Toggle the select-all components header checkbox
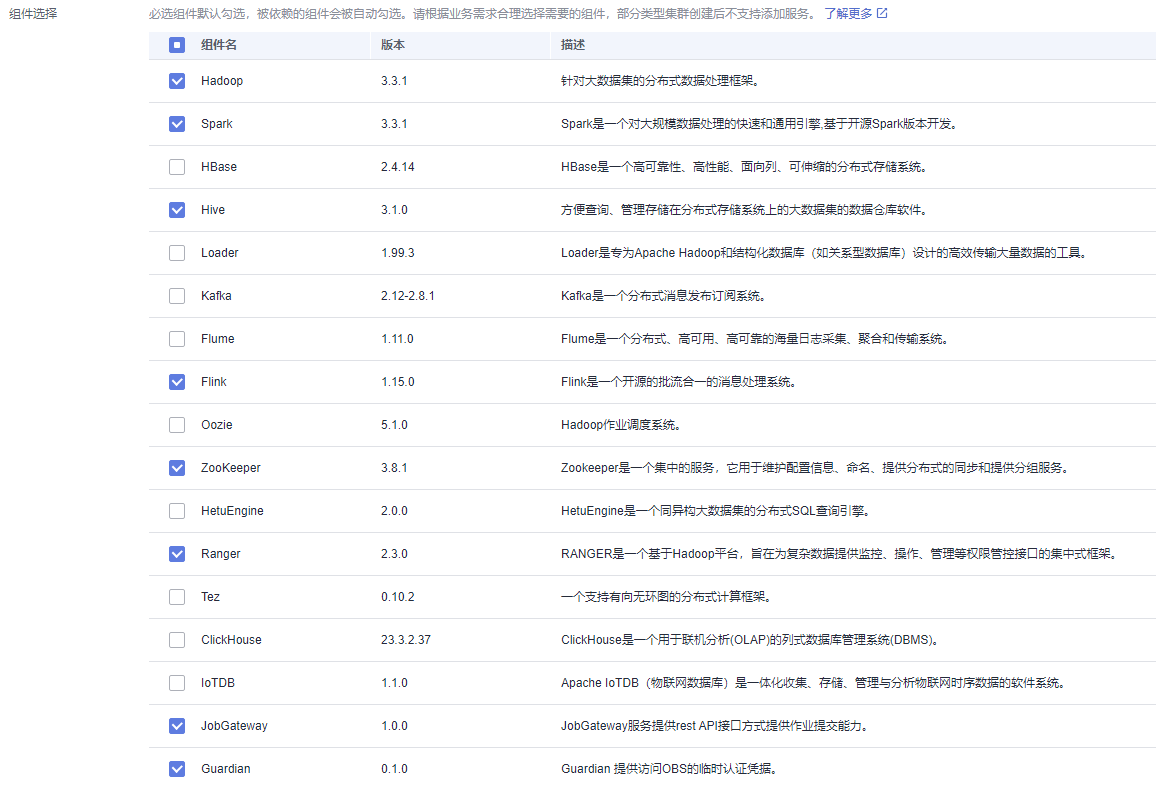This screenshot has height=790, width=1156. coord(177,45)
